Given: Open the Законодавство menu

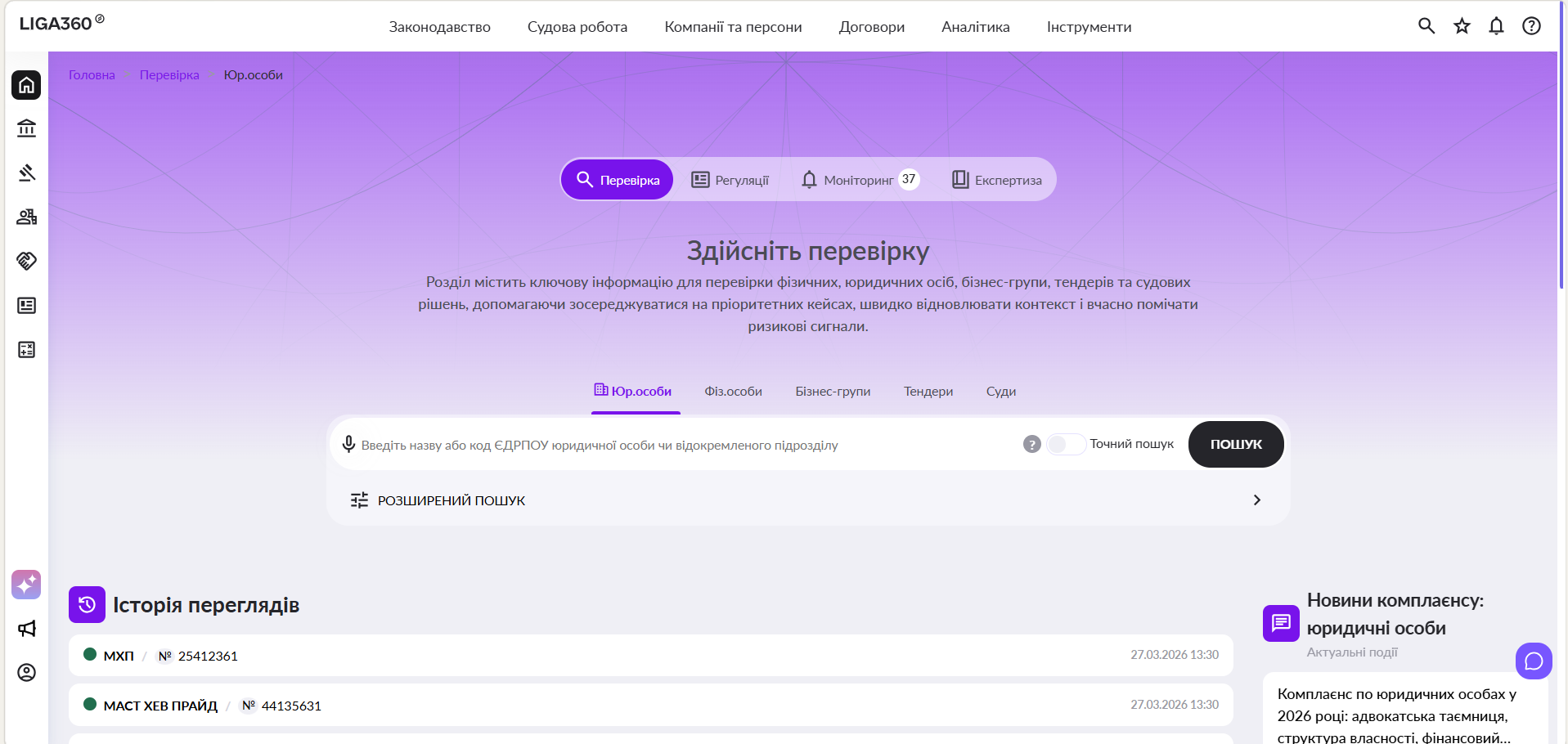Looking at the screenshot, I should [439, 27].
